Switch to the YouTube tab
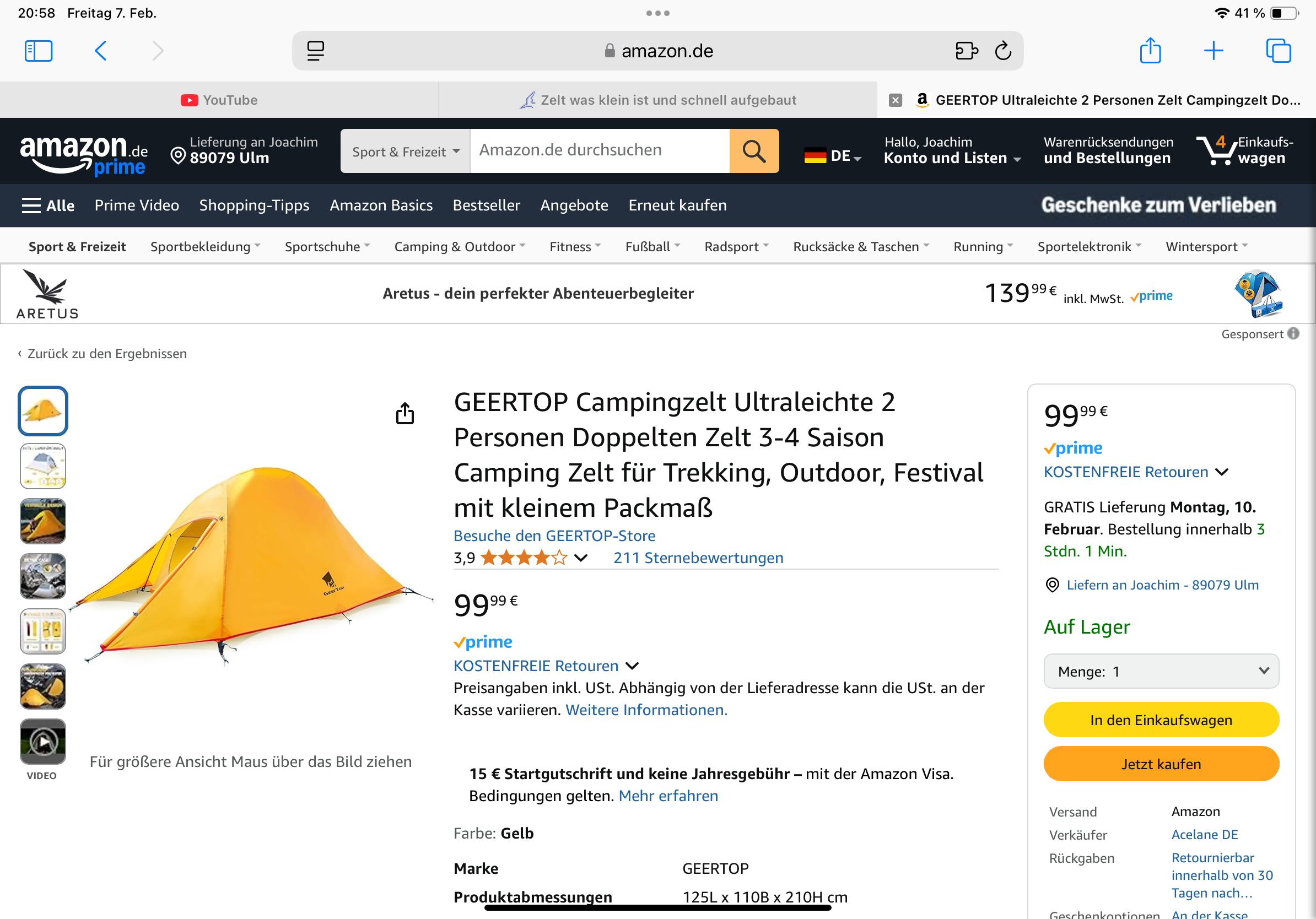This screenshot has width=1316, height=919. tap(219, 100)
